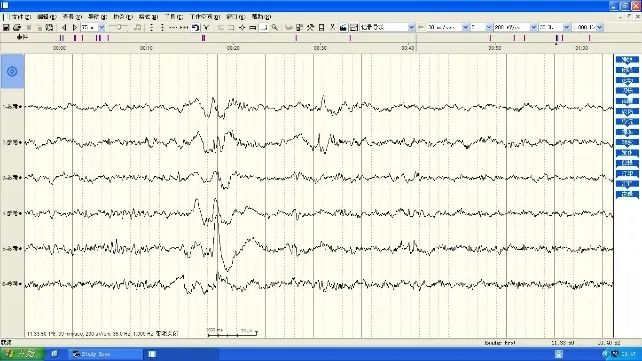The image size is (642, 361).
Task: Click the topmost blue montage button in right panel
Action: coord(627,60)
